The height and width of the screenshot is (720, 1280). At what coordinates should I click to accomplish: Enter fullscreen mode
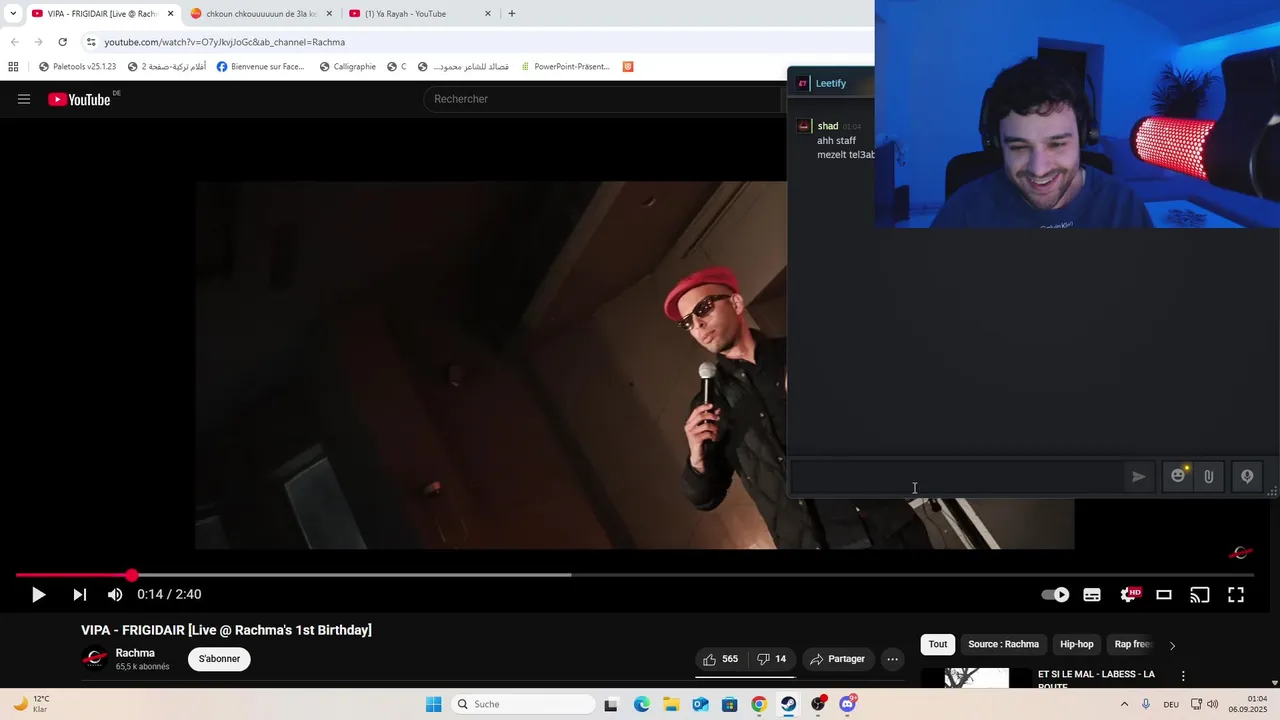click(1236, 594)
